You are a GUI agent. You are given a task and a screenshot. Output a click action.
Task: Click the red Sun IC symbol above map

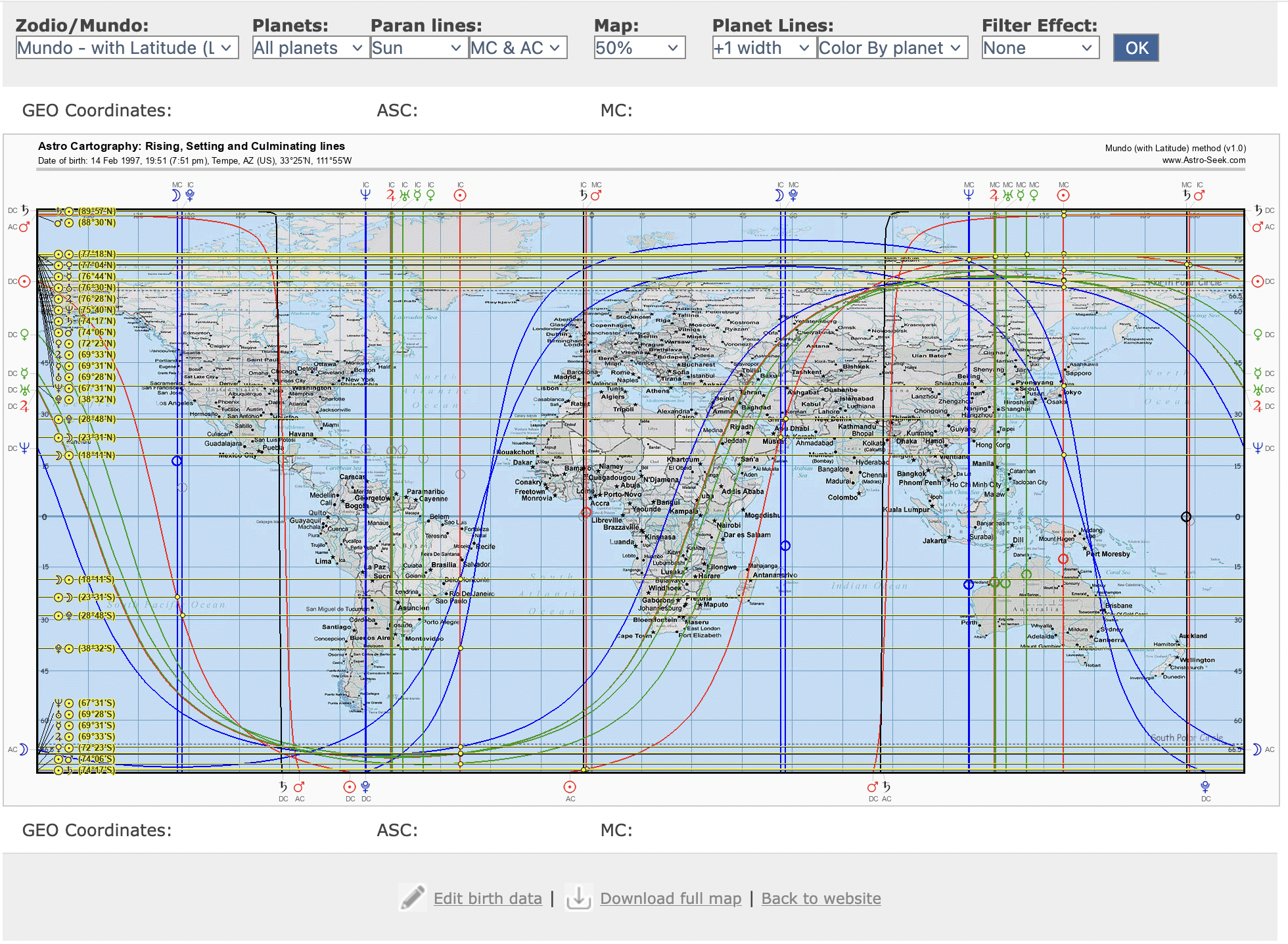[x=460, y=195]
